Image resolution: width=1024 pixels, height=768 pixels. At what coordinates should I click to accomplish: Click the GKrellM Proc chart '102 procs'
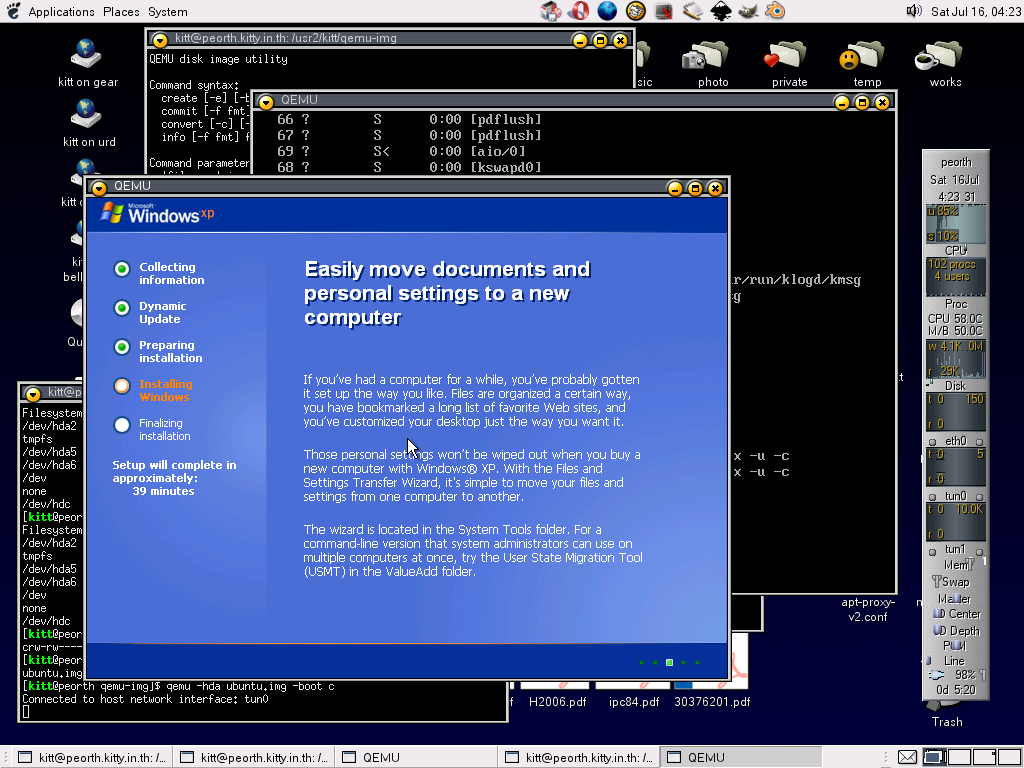(956, 277)
